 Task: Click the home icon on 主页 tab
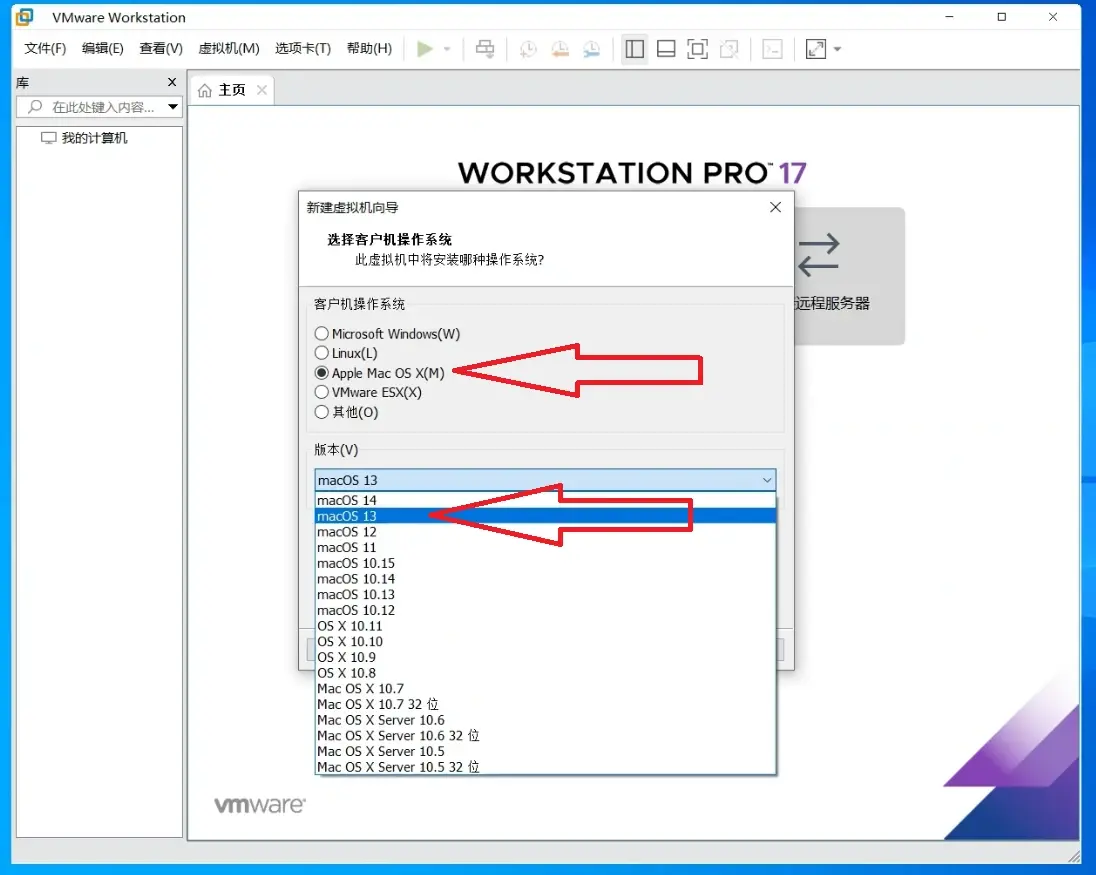[205, 91]
